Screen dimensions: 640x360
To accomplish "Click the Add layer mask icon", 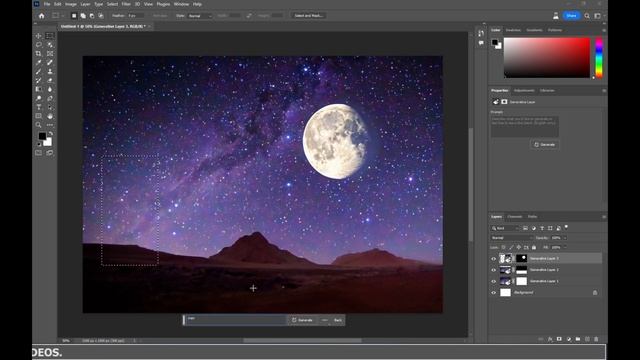I will pyautogui.click(x=559, y=339).
